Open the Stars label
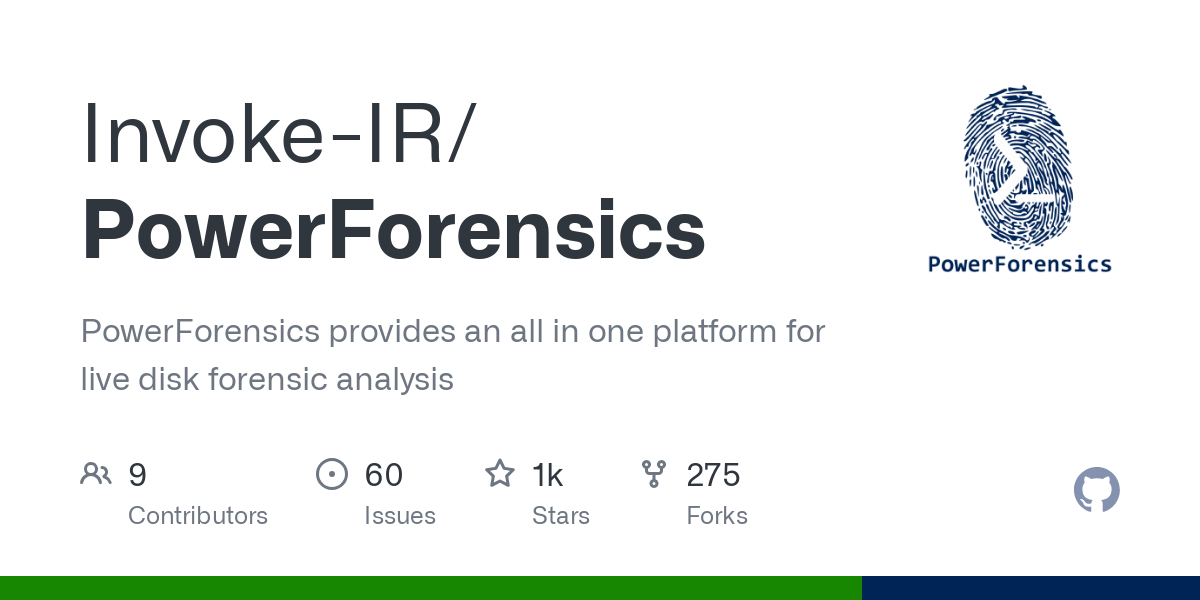The height and width of the screenshot is (600, 1200). [561, 516]
